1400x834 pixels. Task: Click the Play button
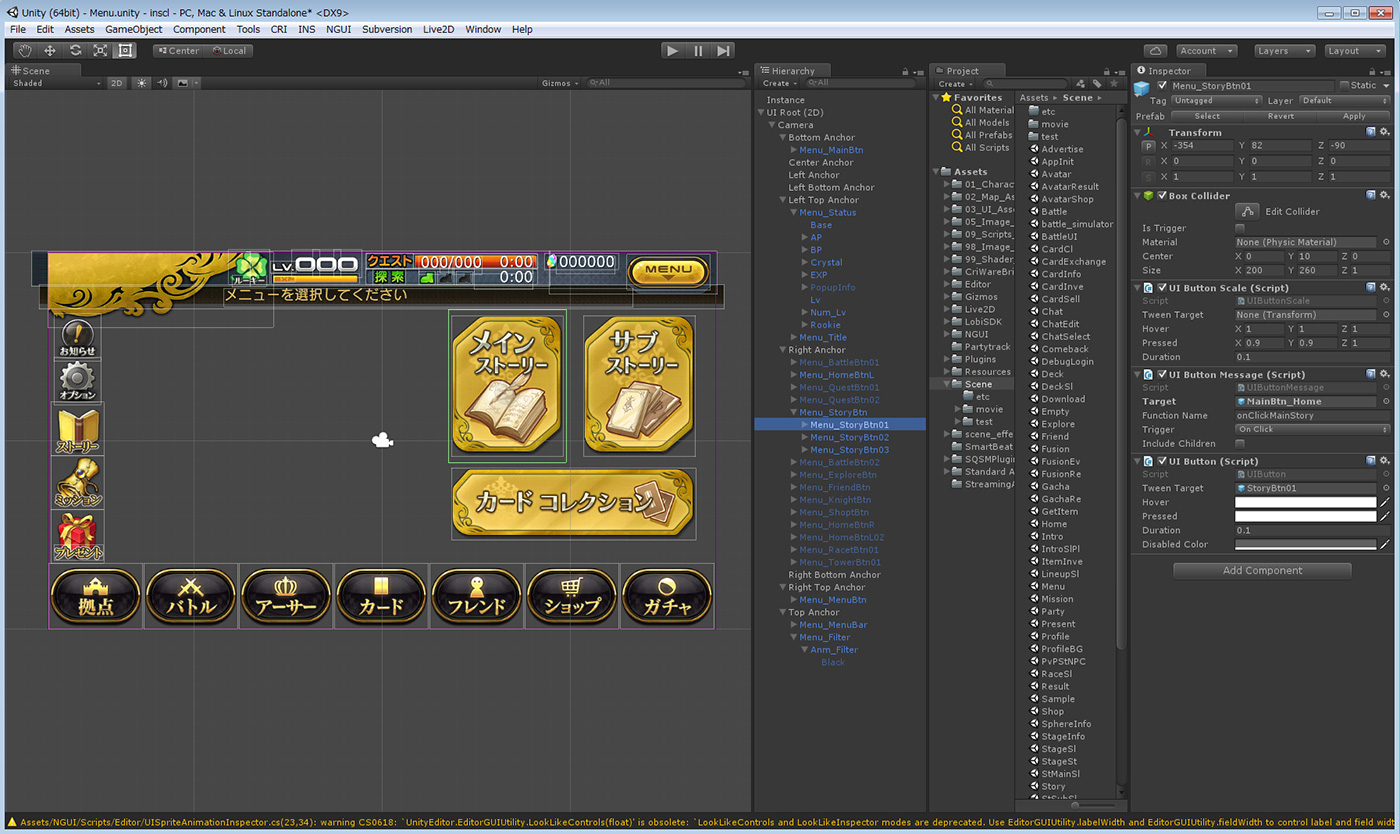click(673, 51)
